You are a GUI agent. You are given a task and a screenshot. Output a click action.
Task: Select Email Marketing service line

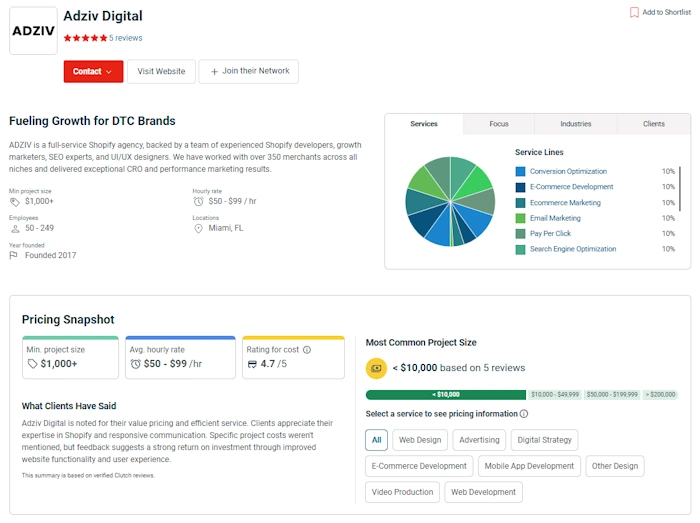pos(555,218)
